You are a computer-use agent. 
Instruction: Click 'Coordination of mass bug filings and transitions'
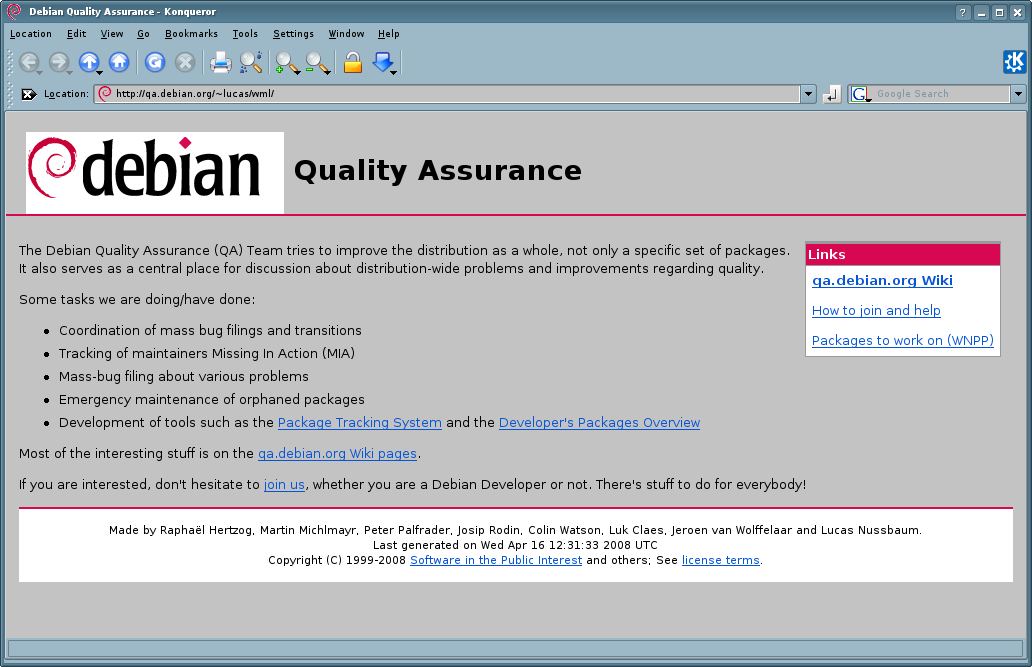pyautogui.click(x=210, y=331)
